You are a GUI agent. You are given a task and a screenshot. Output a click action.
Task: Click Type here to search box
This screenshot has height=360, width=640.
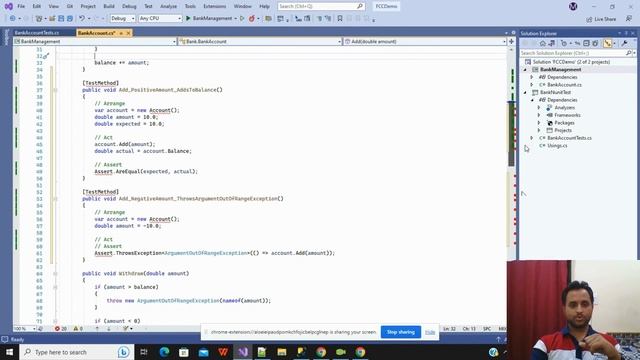pos(76,352)
